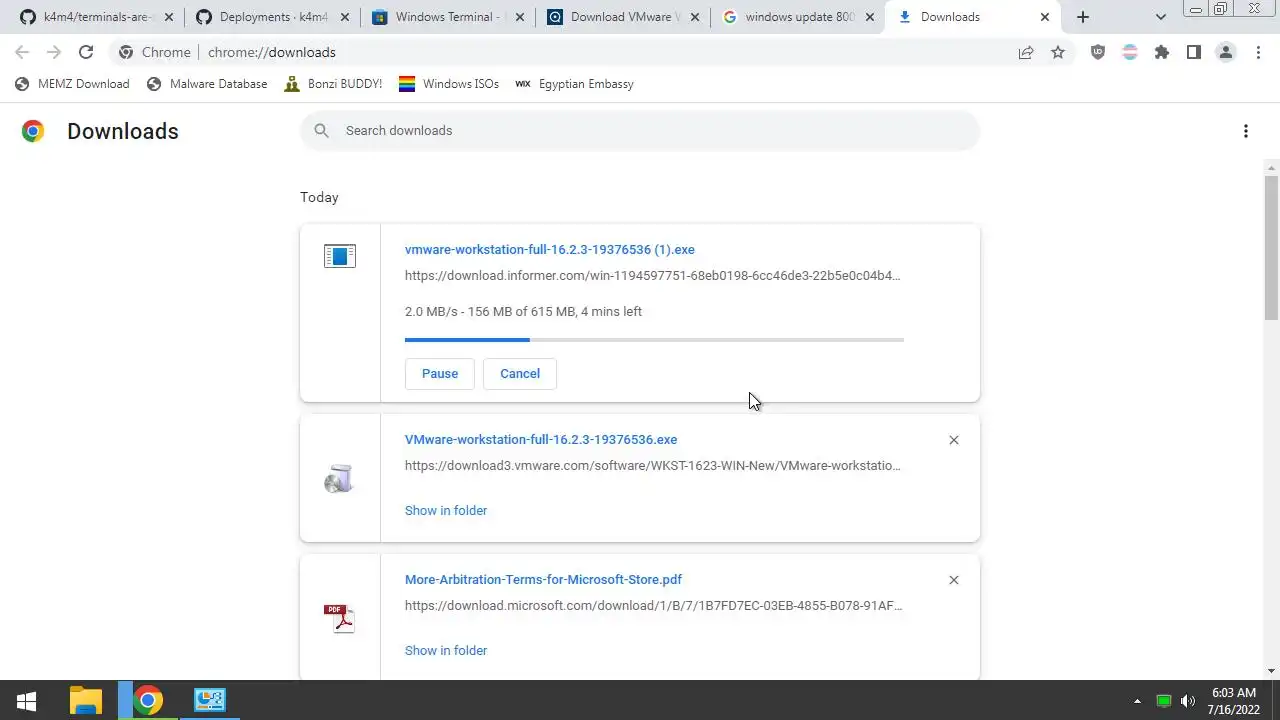Click the in-progress download file icon
The image size is (1280, 720).
pos(340,256)
